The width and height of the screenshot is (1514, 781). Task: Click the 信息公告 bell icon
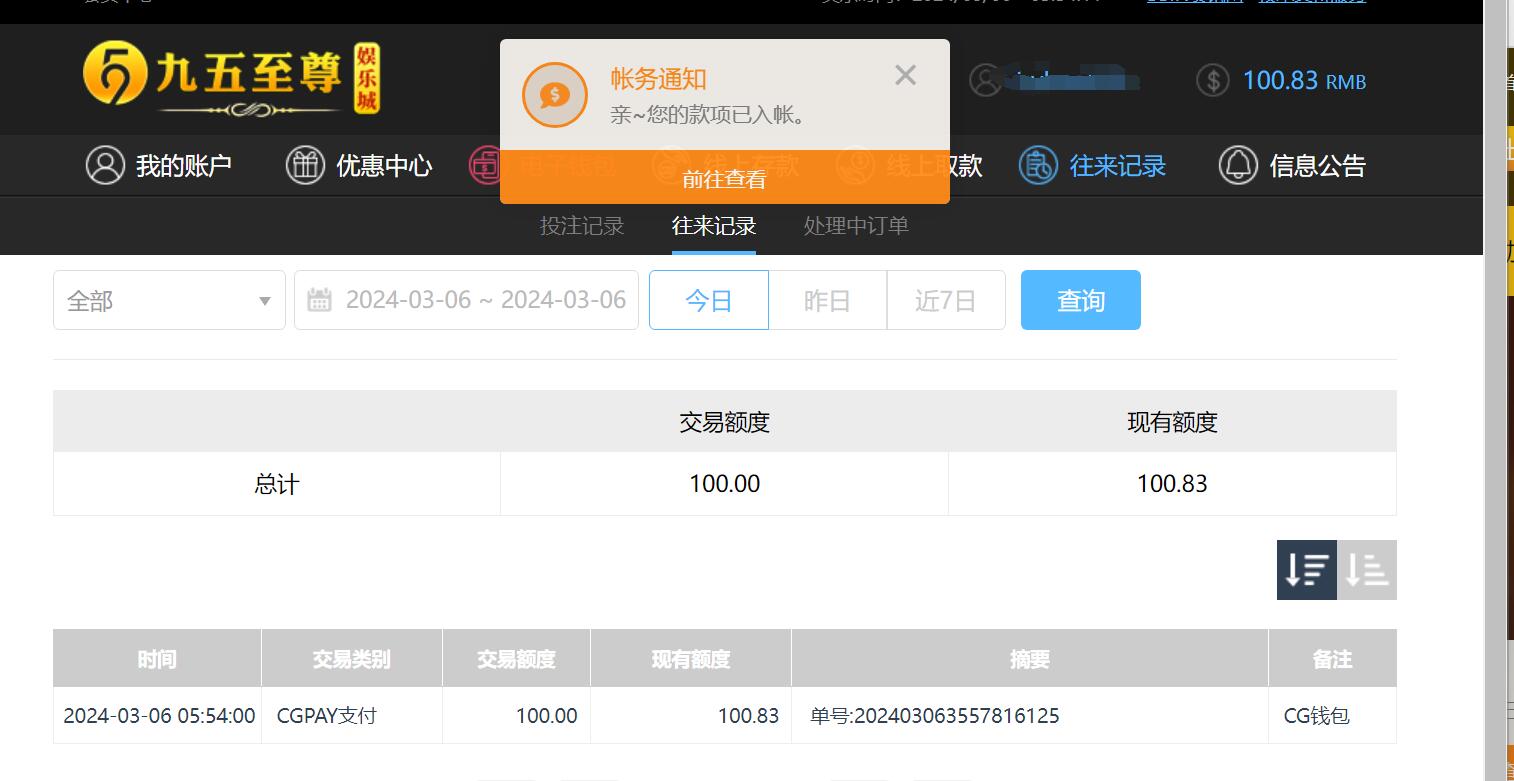tap(1237, 165)
